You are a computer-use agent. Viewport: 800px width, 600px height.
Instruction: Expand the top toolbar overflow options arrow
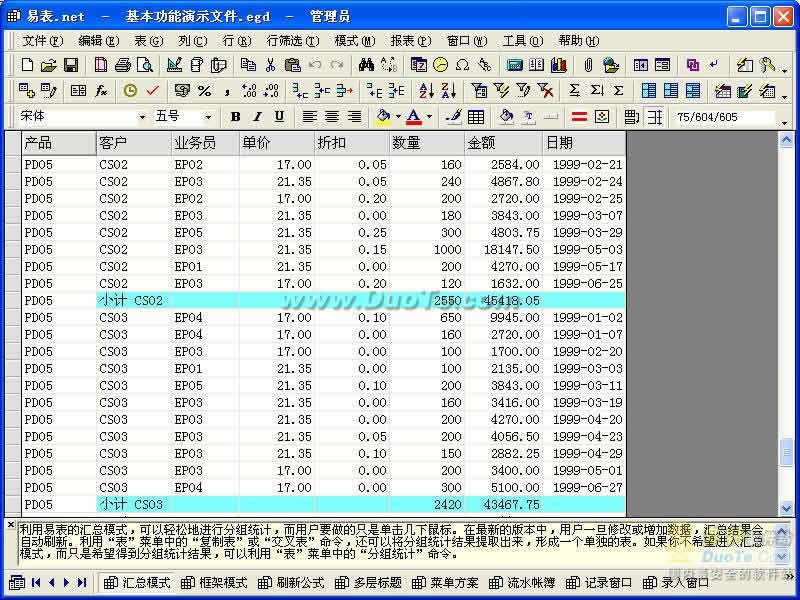[785, 69]
